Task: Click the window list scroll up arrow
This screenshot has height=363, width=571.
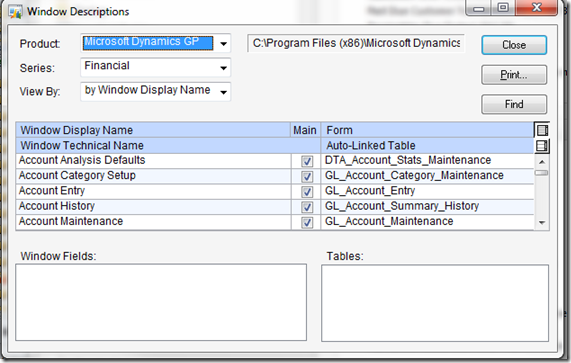Action: click(542, 162)
